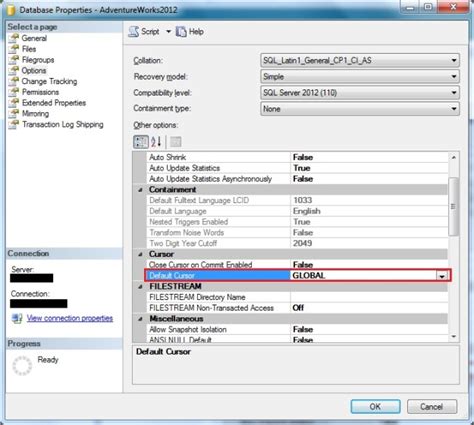Click the connection properties icon
This screenshot has width=474, height=425.
(17, 318)
